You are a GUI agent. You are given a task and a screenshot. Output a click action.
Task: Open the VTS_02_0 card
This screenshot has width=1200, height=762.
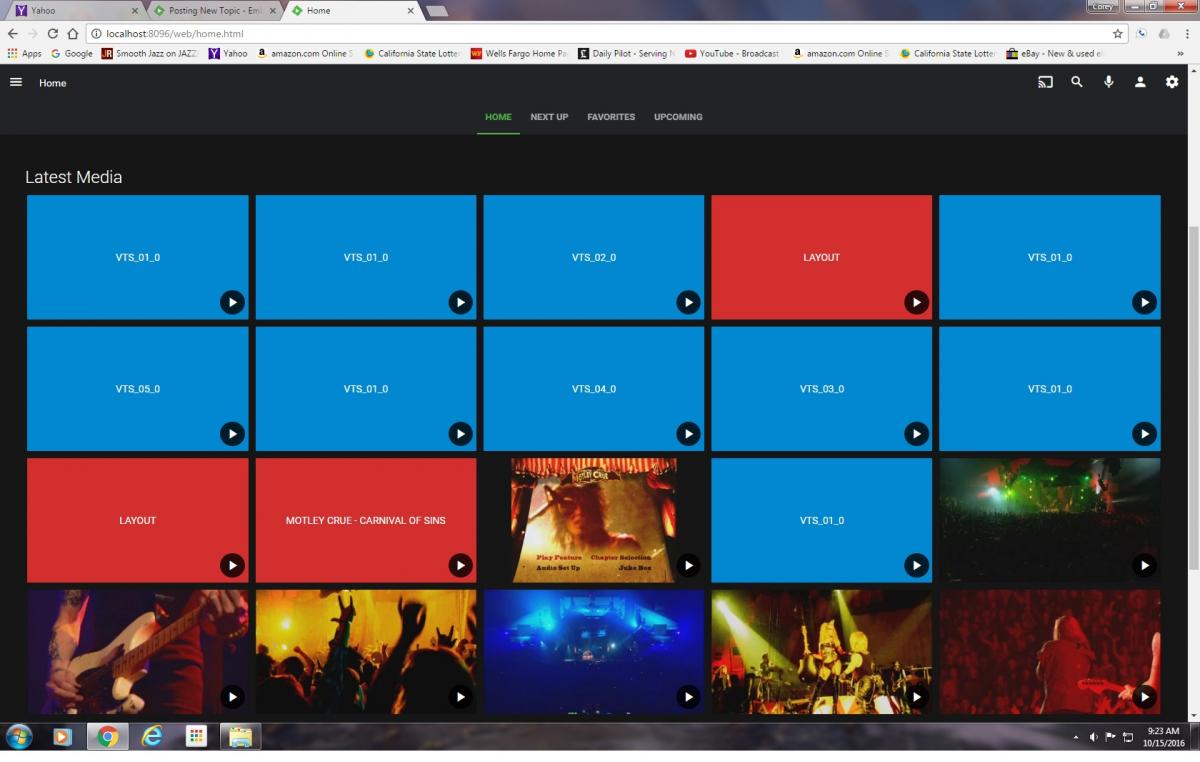pos(594,257)
